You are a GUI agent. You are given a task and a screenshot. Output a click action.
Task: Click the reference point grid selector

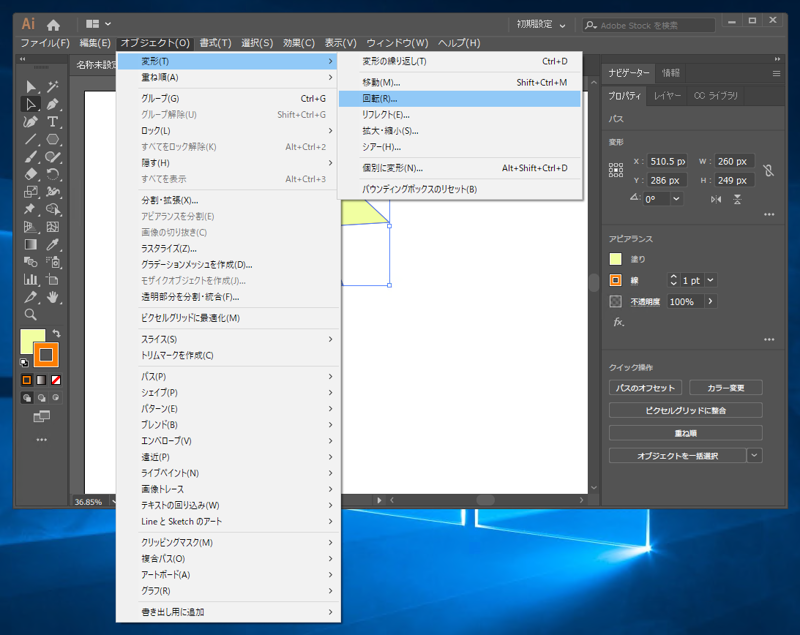616,170
